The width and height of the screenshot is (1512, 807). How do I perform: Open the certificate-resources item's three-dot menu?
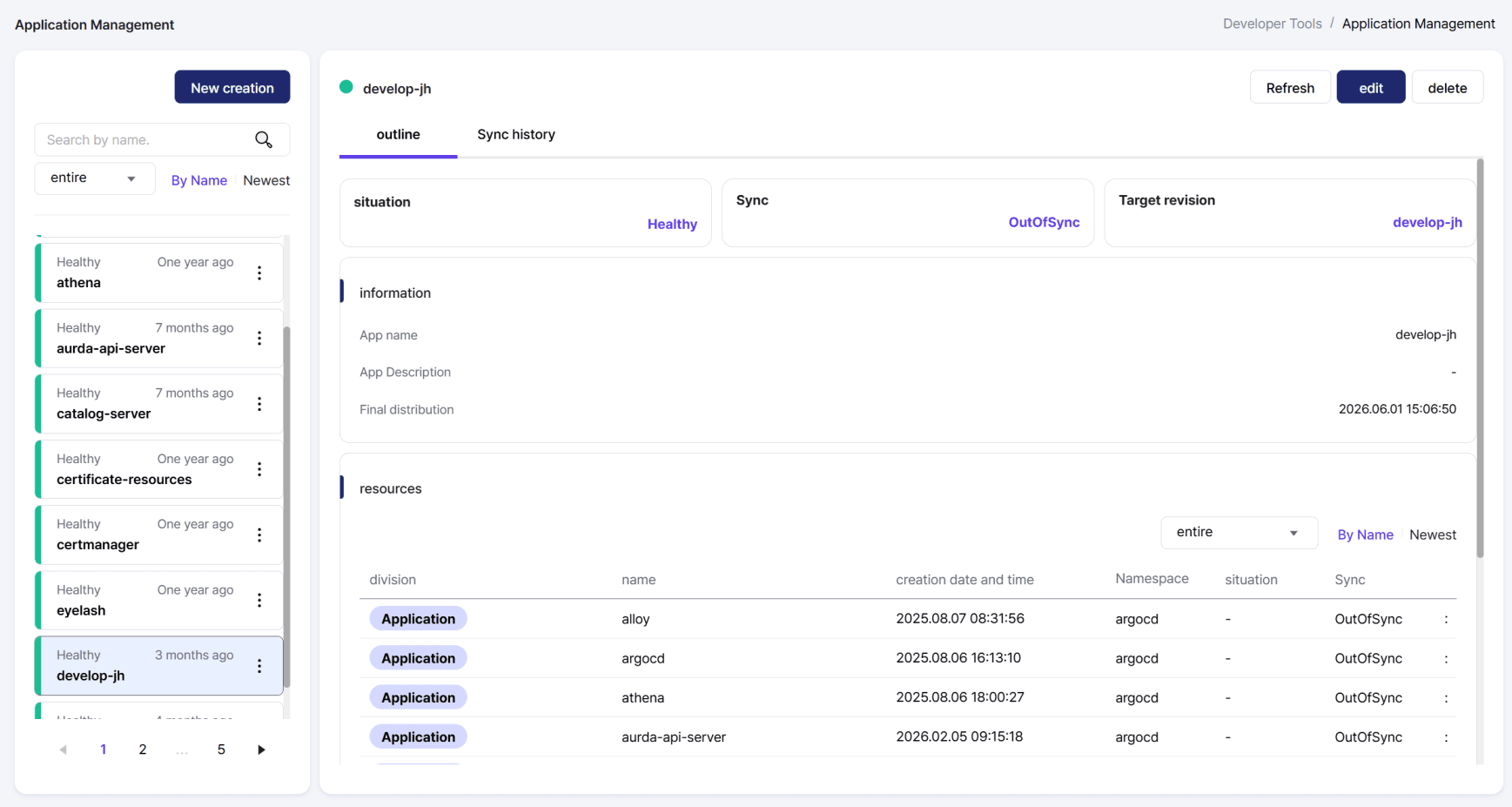pyautogui.click(x=259, y=469)
